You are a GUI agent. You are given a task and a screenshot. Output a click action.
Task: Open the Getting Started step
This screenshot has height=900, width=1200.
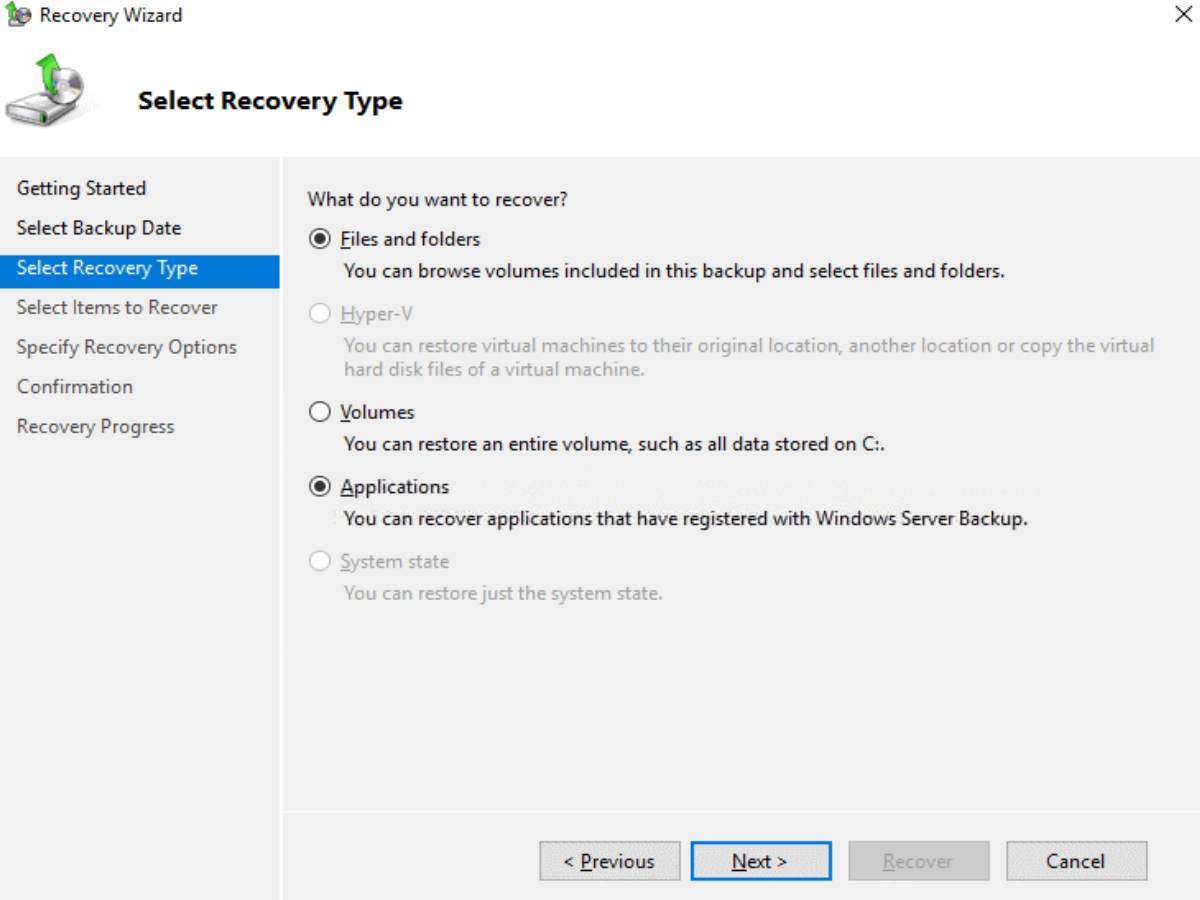(81, 188)
